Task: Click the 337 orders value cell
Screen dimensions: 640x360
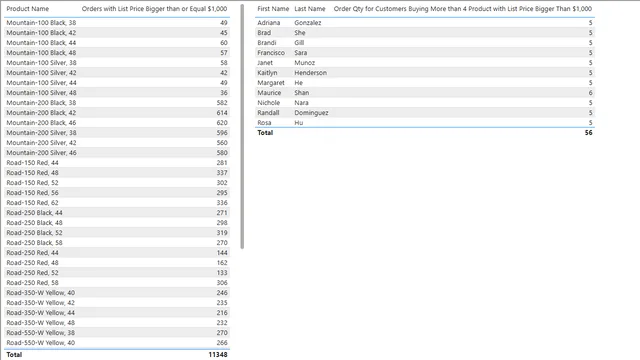Action: 222,173
